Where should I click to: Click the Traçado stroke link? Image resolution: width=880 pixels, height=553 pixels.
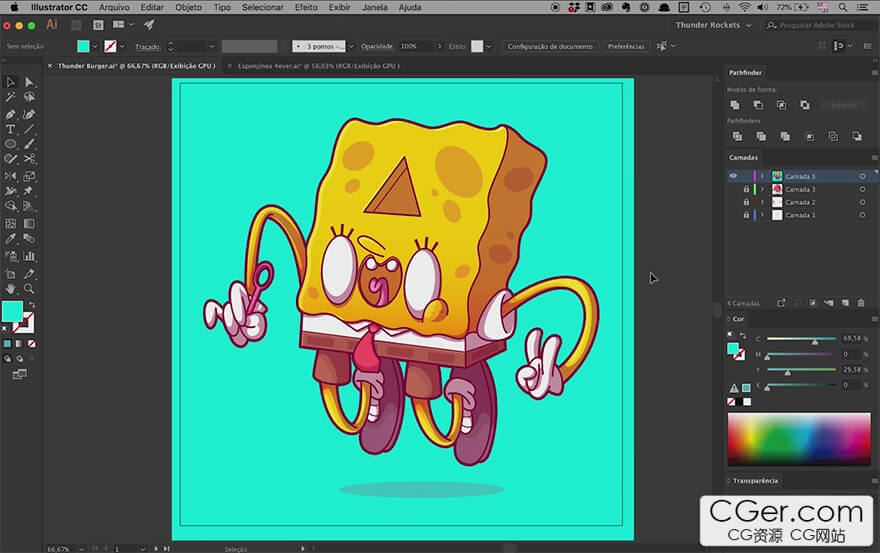(x=148, y=47)
